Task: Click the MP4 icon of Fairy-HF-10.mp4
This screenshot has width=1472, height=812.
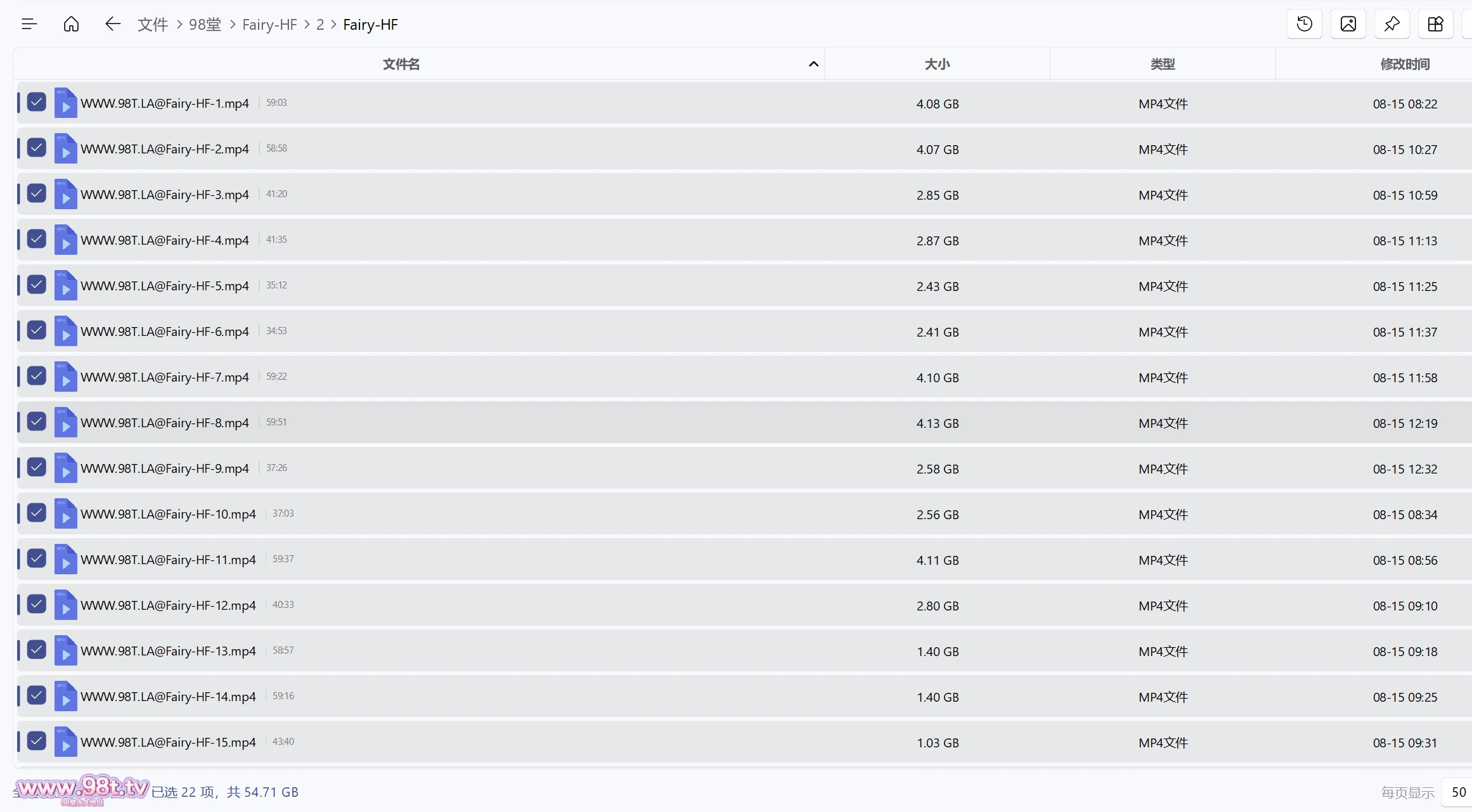Action: coord(65,513)
